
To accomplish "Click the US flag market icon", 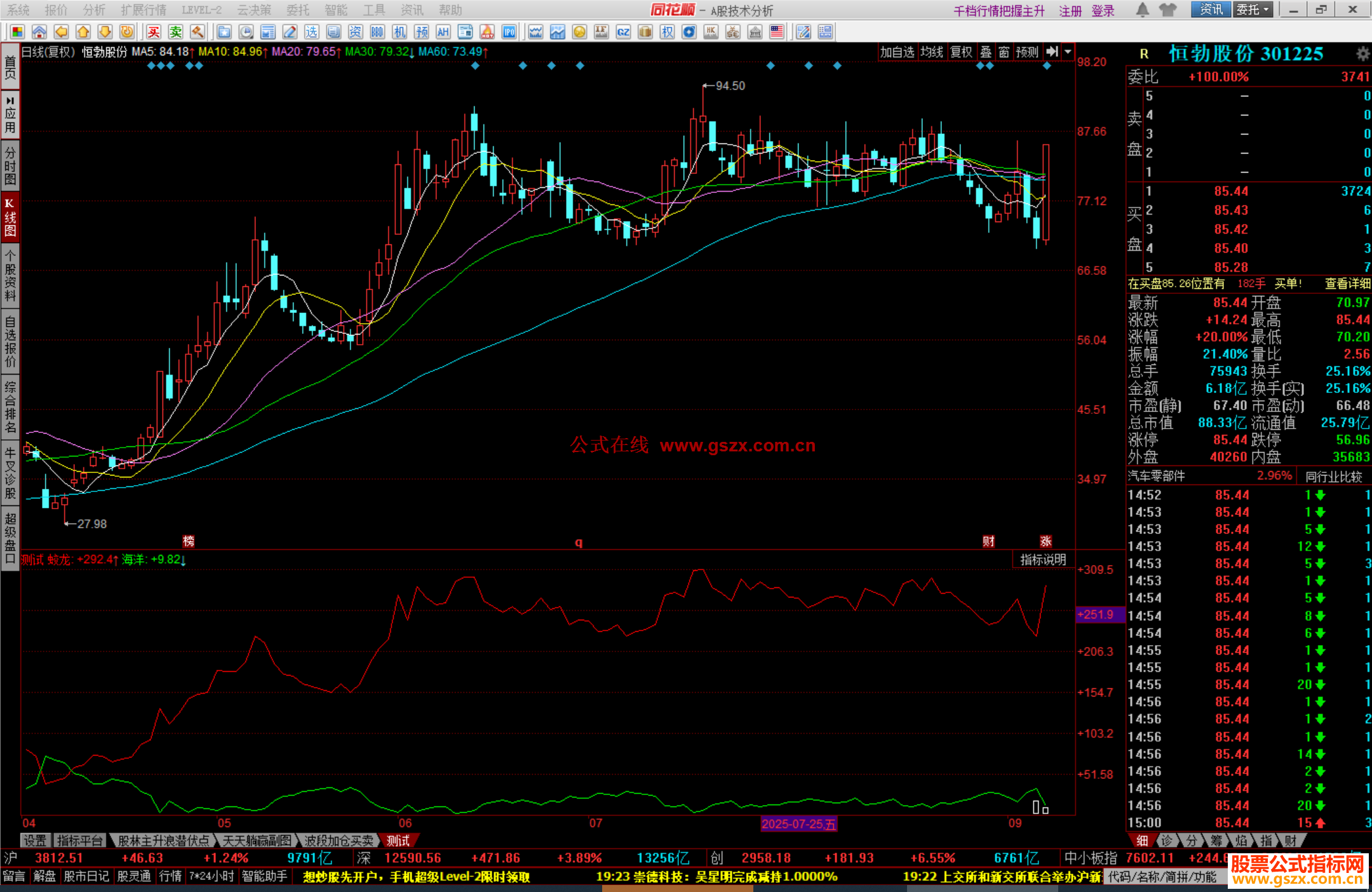I will [776, 32].
